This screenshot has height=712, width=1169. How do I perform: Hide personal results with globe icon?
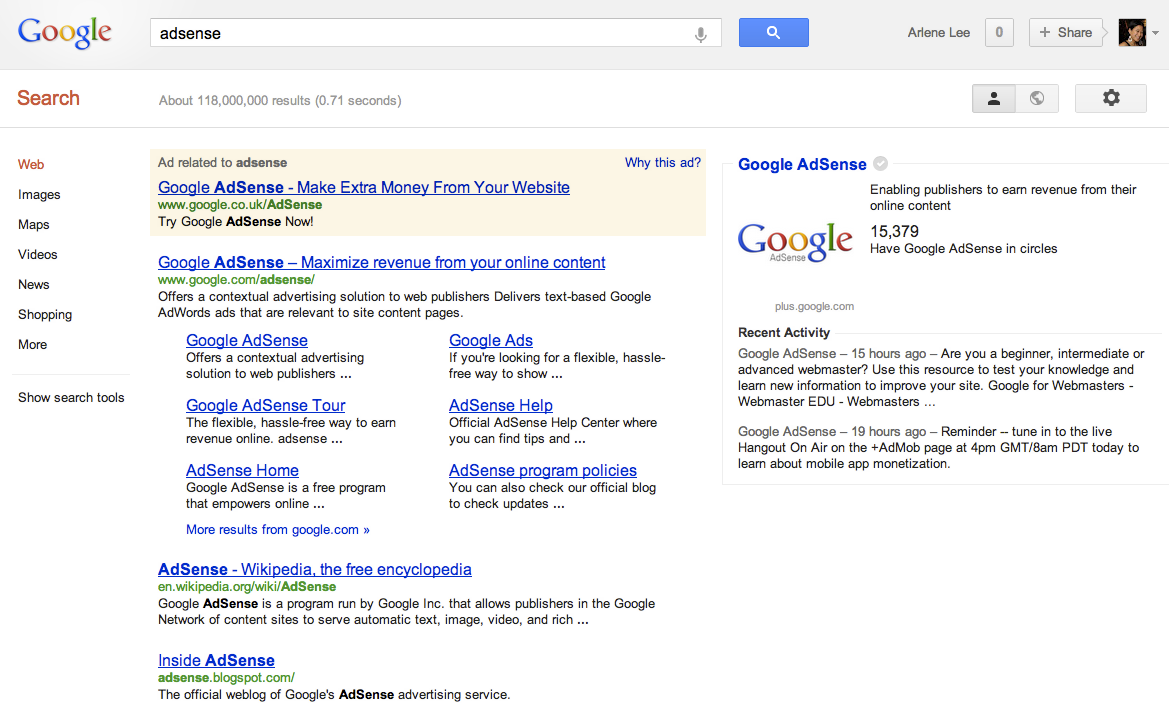click(x=1037, y=98)
